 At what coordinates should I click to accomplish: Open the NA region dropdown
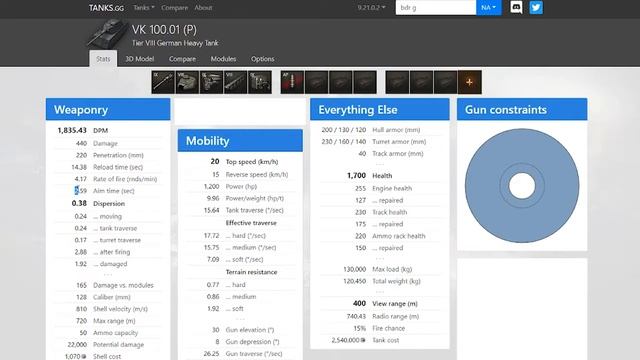(x=489, y=7)
